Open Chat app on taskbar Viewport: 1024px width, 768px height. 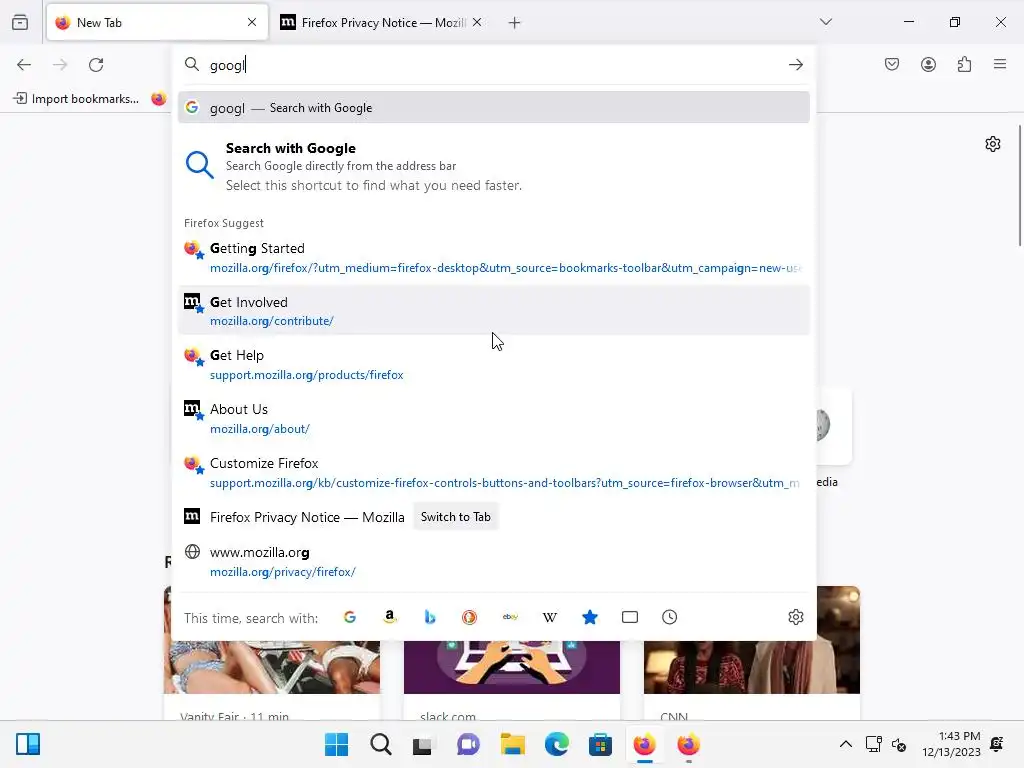click(468, 744)
